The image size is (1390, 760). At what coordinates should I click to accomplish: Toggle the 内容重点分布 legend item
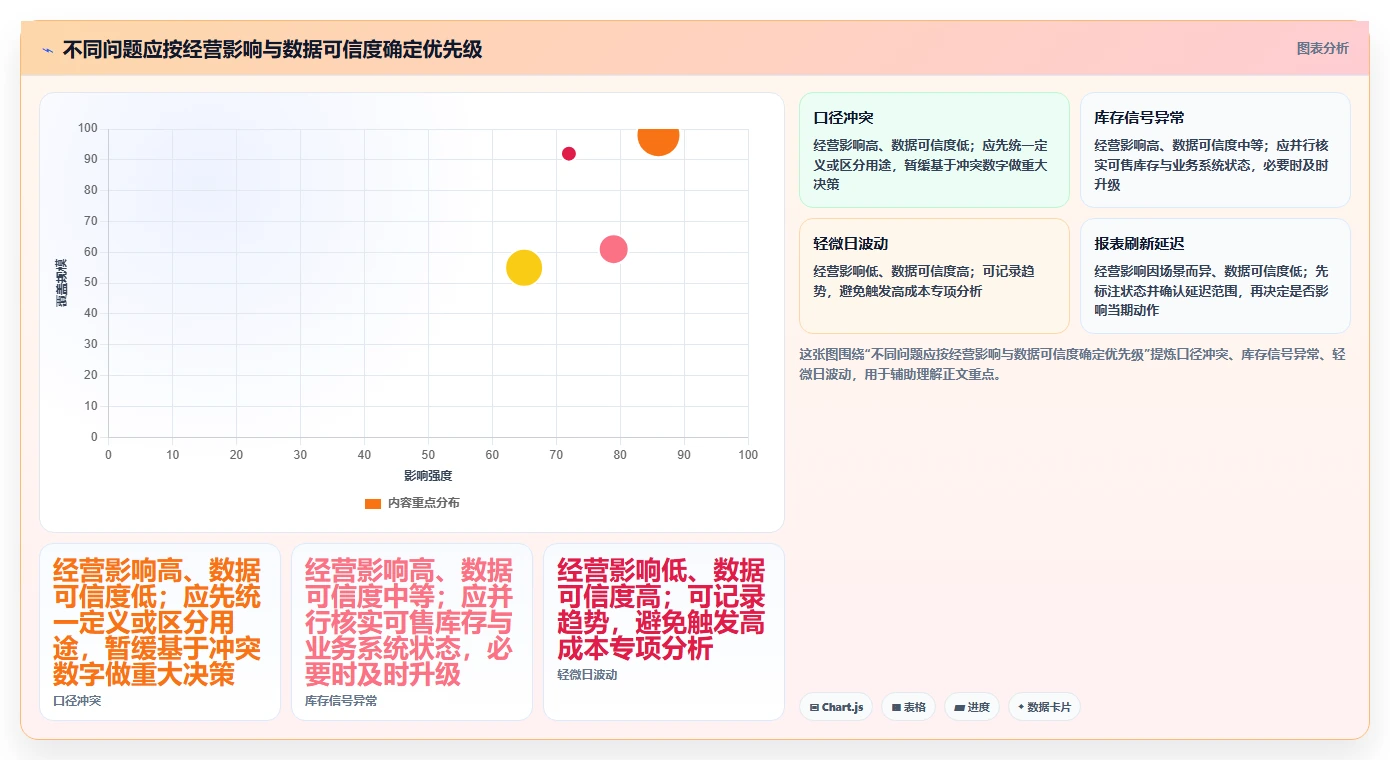pos(412,503)
